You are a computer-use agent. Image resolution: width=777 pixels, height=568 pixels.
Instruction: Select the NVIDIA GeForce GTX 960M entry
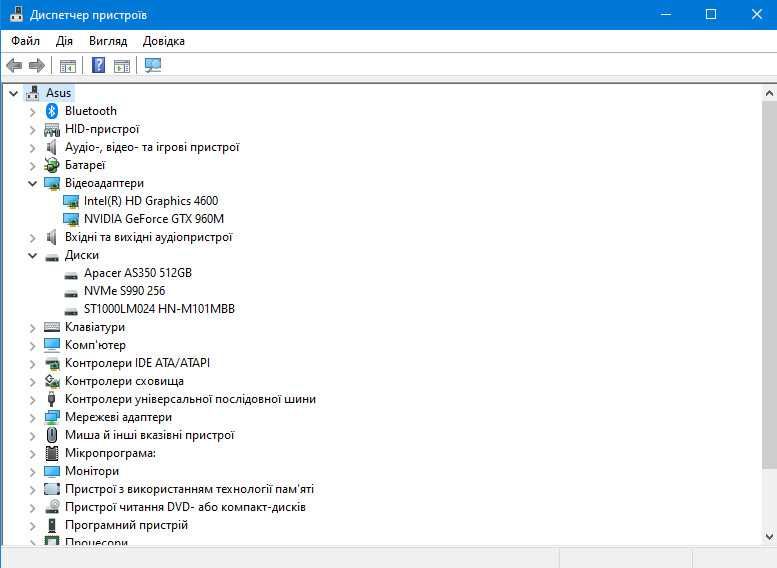coord(154,219)
